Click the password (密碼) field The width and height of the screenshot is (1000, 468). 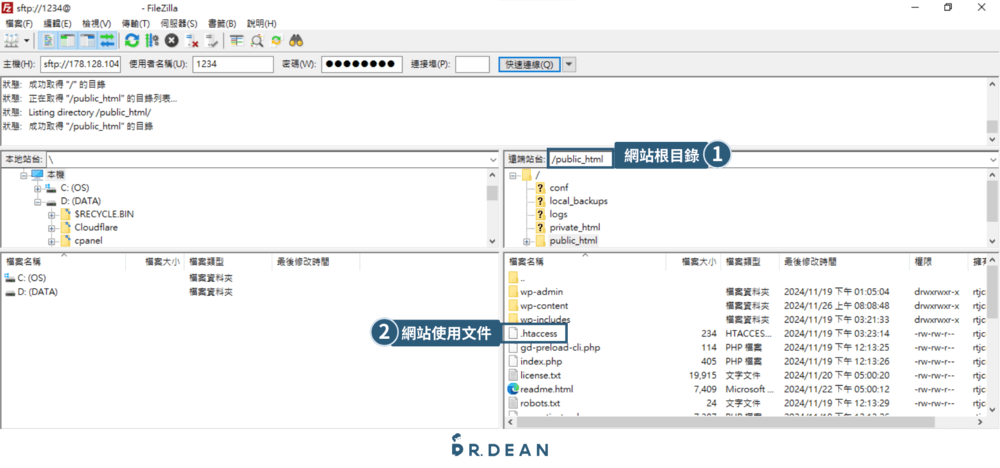(362, 64)
